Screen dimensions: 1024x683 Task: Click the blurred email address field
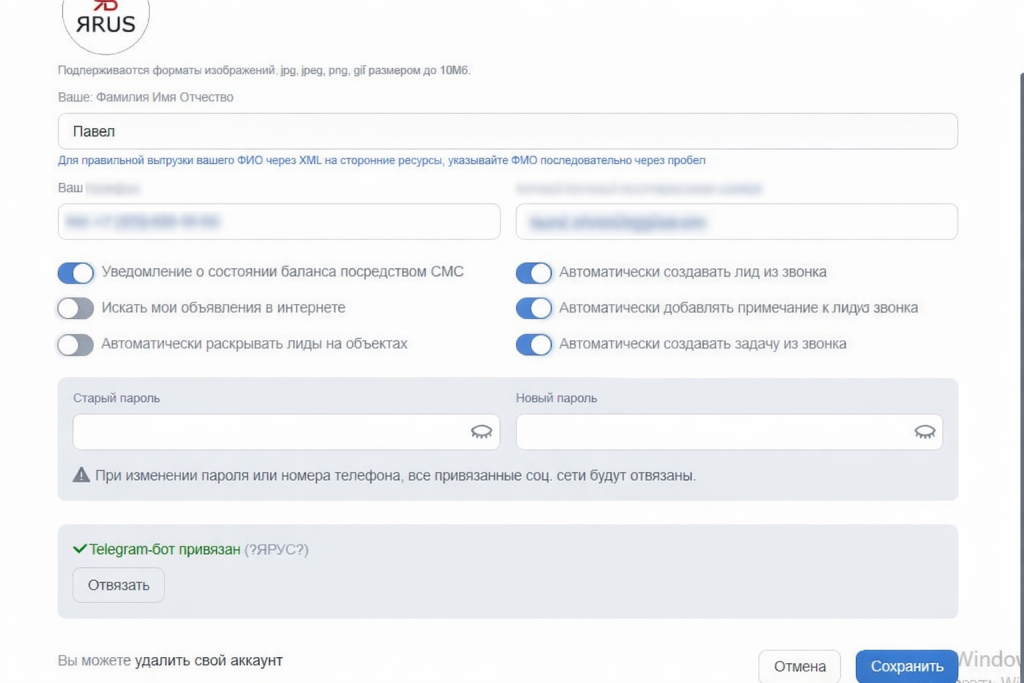pos(736,222)
